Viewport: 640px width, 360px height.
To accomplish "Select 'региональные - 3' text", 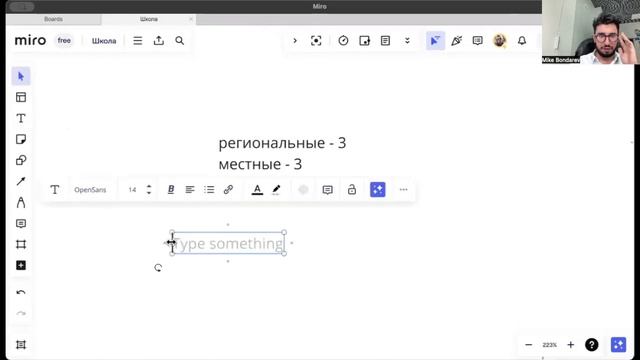I will coord(282,143).
